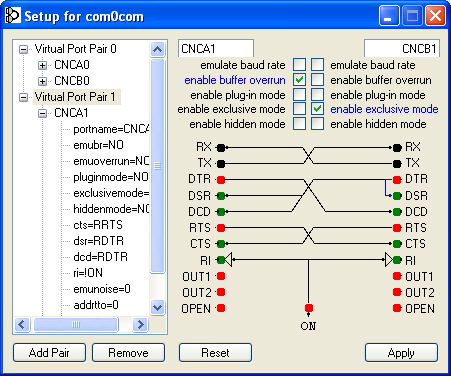This screenshot has width=451, height=376.
Task: Select the emunoise=0 tree entry
Action: 102,289
